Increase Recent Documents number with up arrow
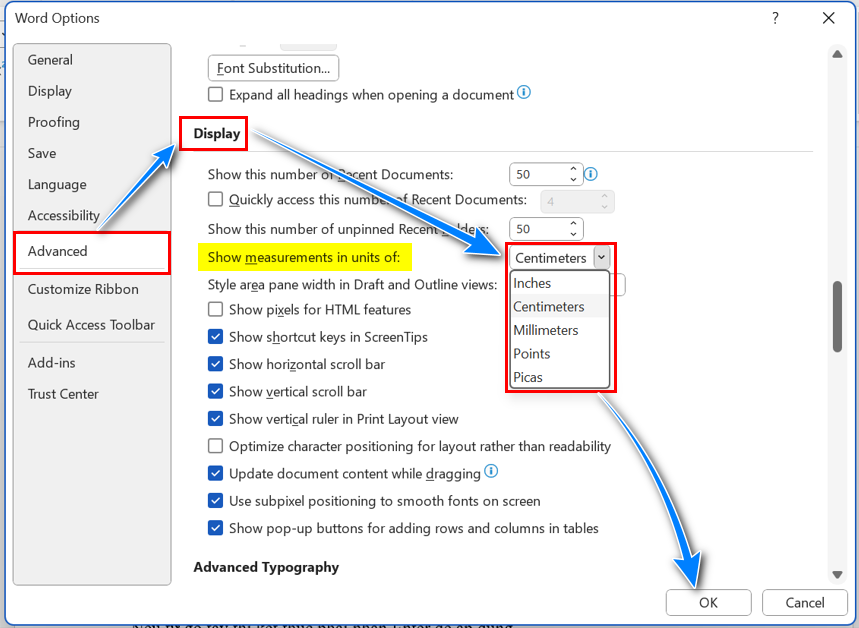Image resolution: width=859 pixels, height=628 pixels. (573, 169)
